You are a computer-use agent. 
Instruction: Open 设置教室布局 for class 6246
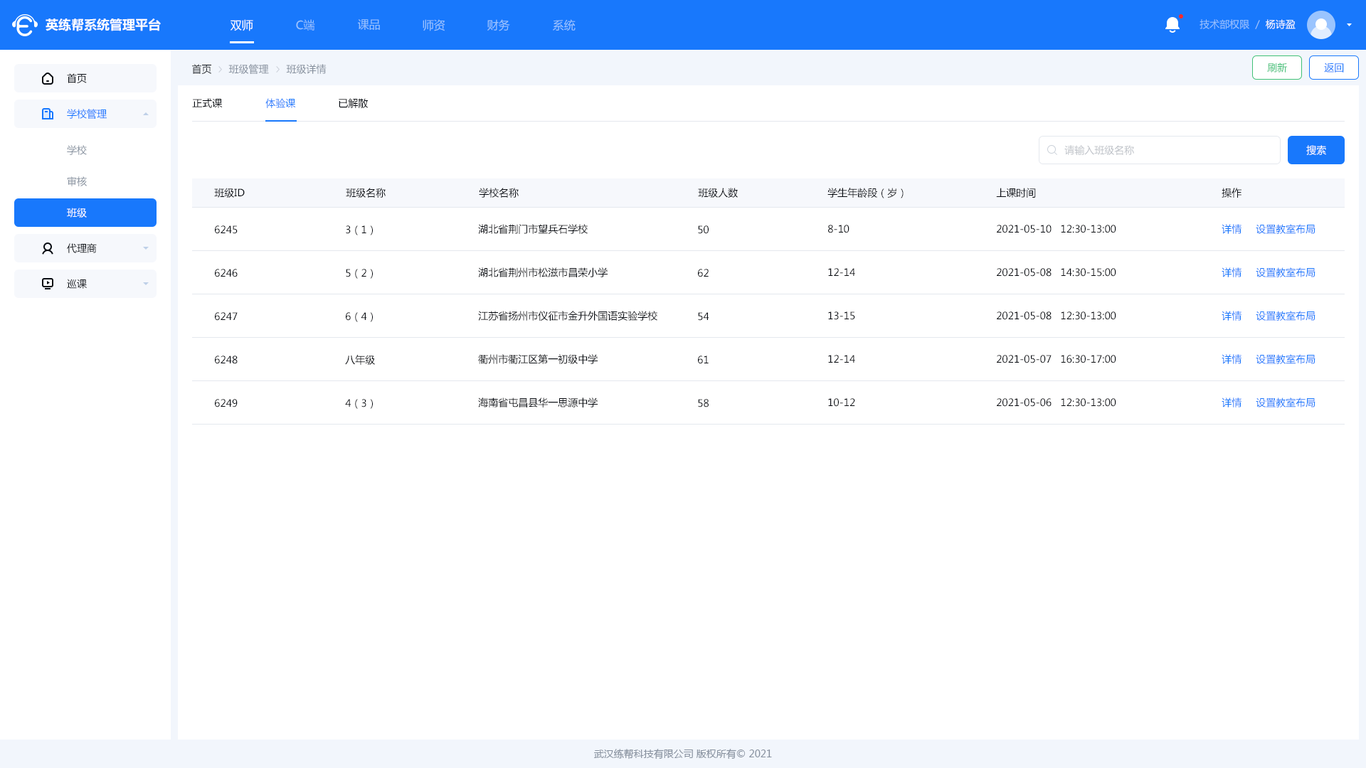pyautogui.click(x=1286, y=273)
